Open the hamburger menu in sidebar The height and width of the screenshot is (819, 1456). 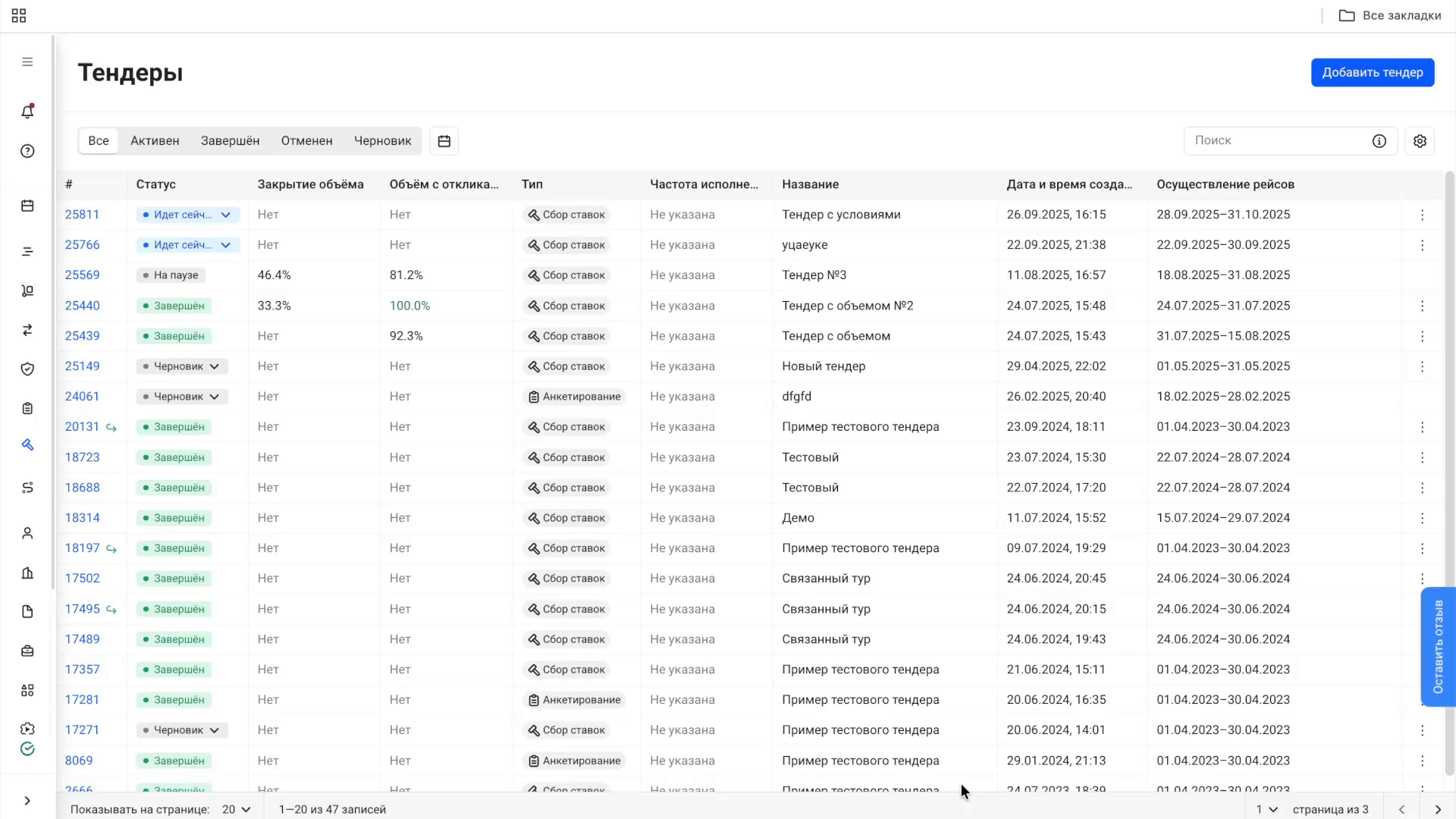click(27, 62)
